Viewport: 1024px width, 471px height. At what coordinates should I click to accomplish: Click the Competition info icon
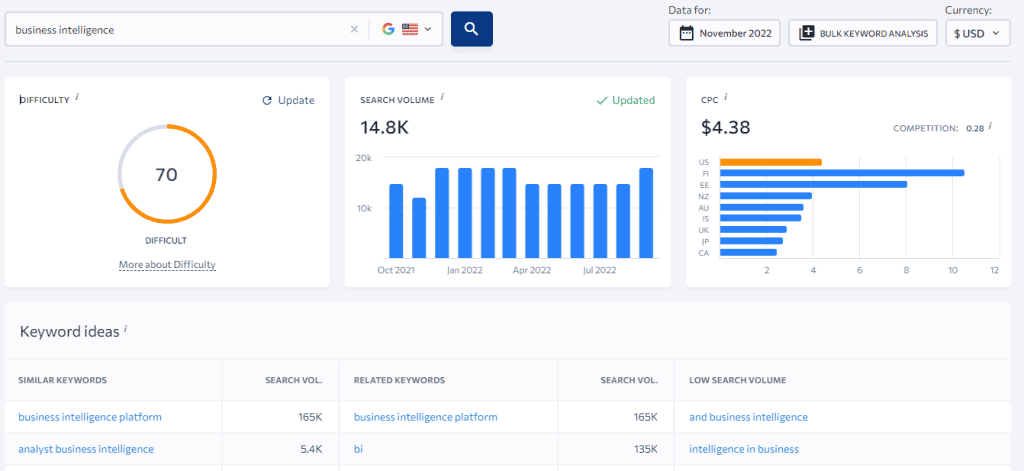990,126
